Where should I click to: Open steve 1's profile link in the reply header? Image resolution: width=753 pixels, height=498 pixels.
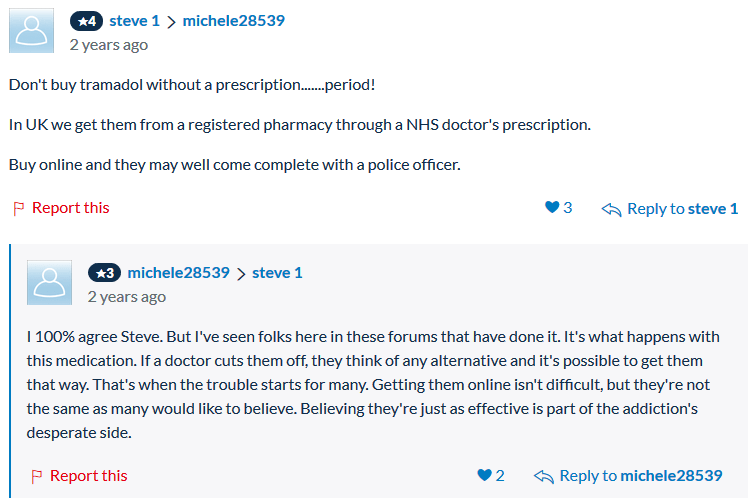coord(277,273)
